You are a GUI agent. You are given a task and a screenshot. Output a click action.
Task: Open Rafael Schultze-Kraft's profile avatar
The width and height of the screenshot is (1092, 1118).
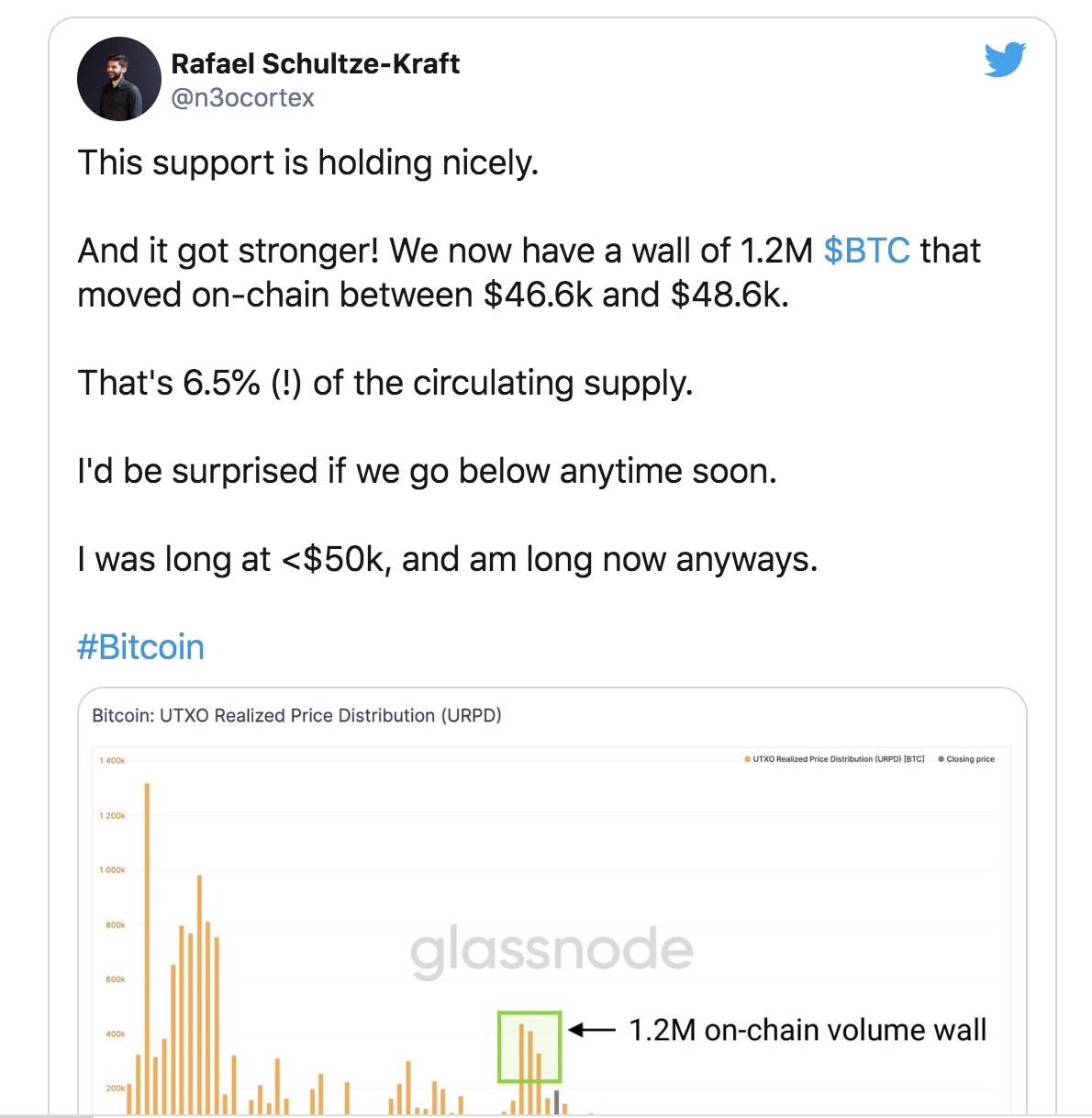(x=119, y=79)
